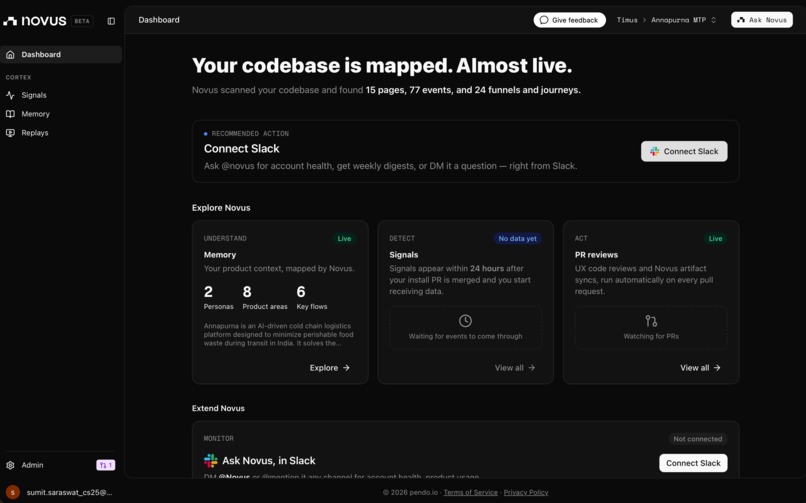This screenshot has height=503, width=806.
Task: Open the Dashboard sidebar item
Action: click(61, 54)
